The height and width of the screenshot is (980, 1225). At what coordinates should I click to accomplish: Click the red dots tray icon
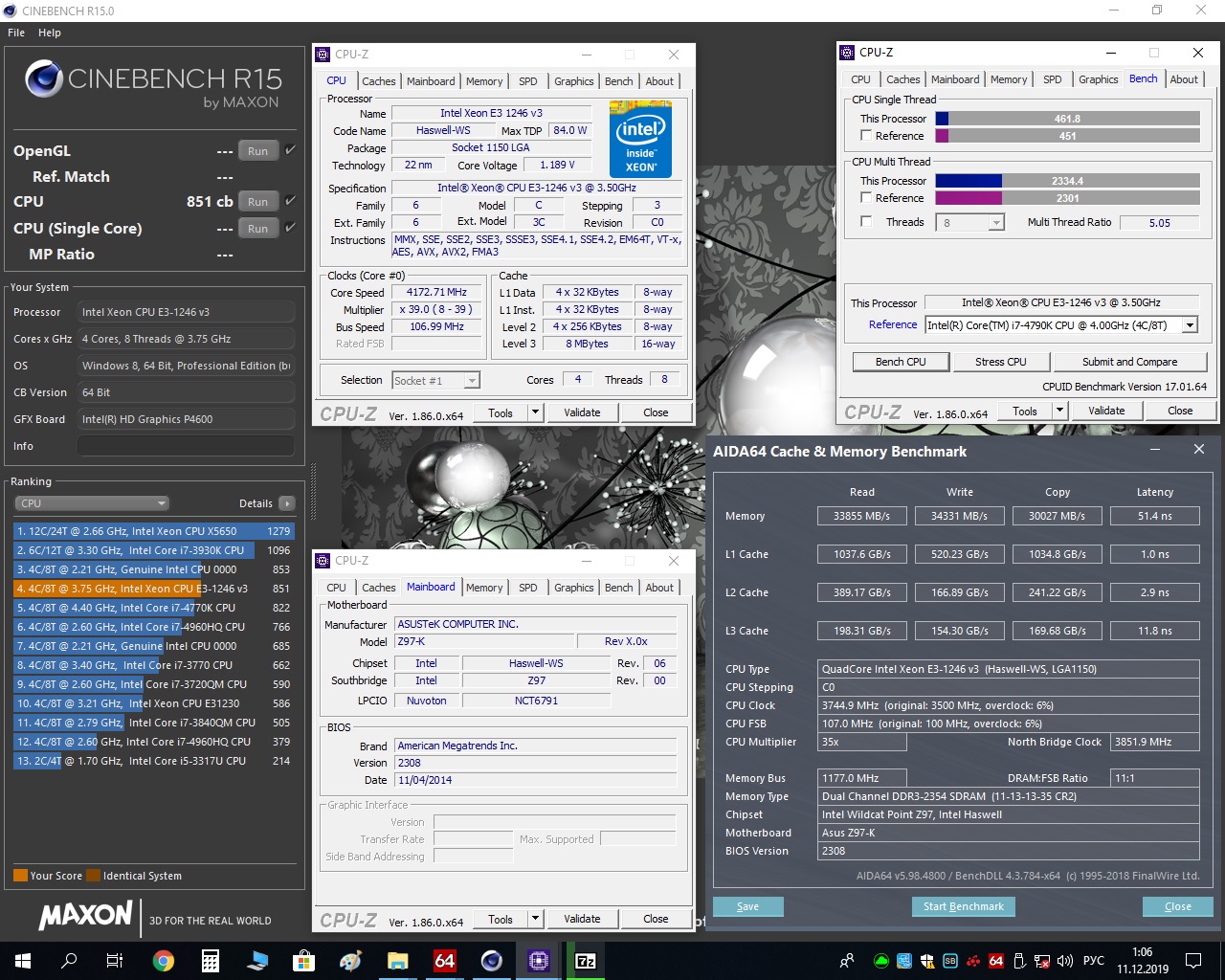[973, 961]
